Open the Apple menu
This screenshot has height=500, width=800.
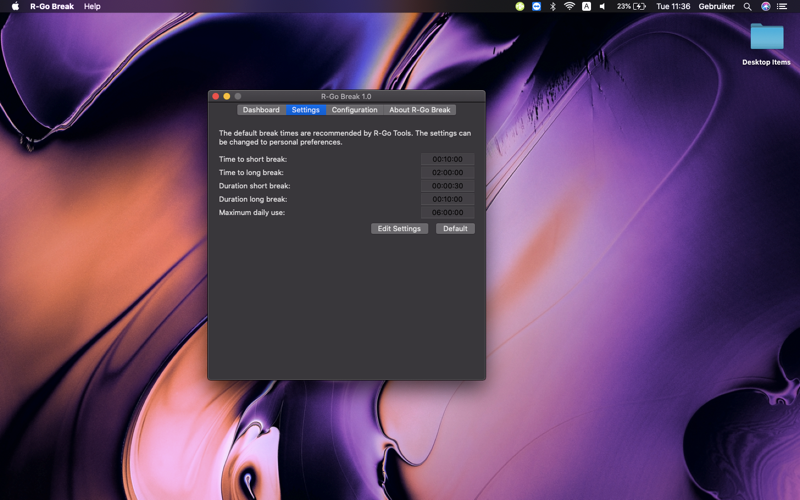[x=15, y=7]
